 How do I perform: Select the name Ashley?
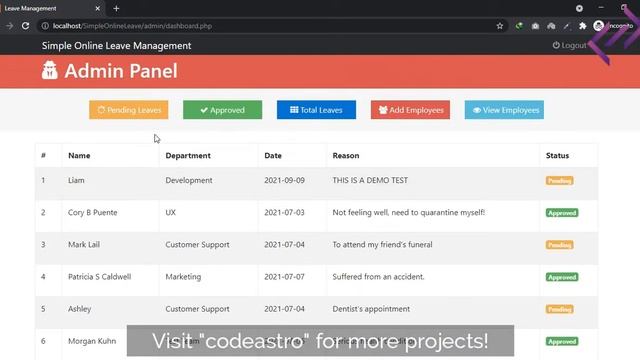point(80,309)
